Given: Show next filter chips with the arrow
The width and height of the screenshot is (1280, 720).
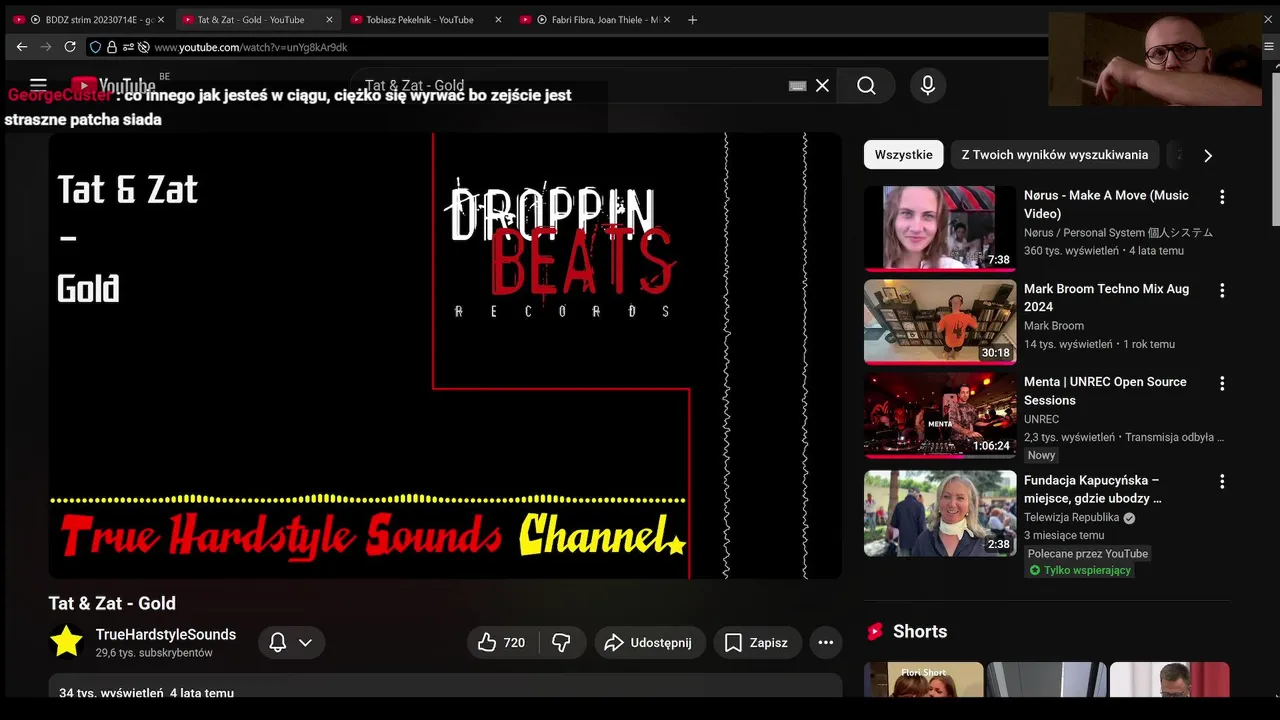Looking at the screenshot, I should pos(1207,155).
